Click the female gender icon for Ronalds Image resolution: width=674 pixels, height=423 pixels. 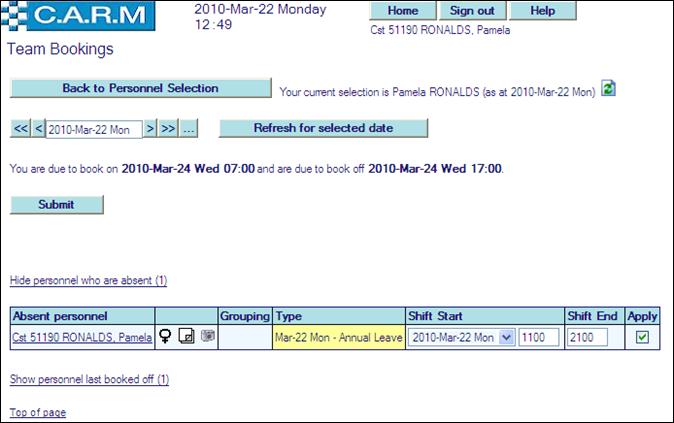pos(165,338)
